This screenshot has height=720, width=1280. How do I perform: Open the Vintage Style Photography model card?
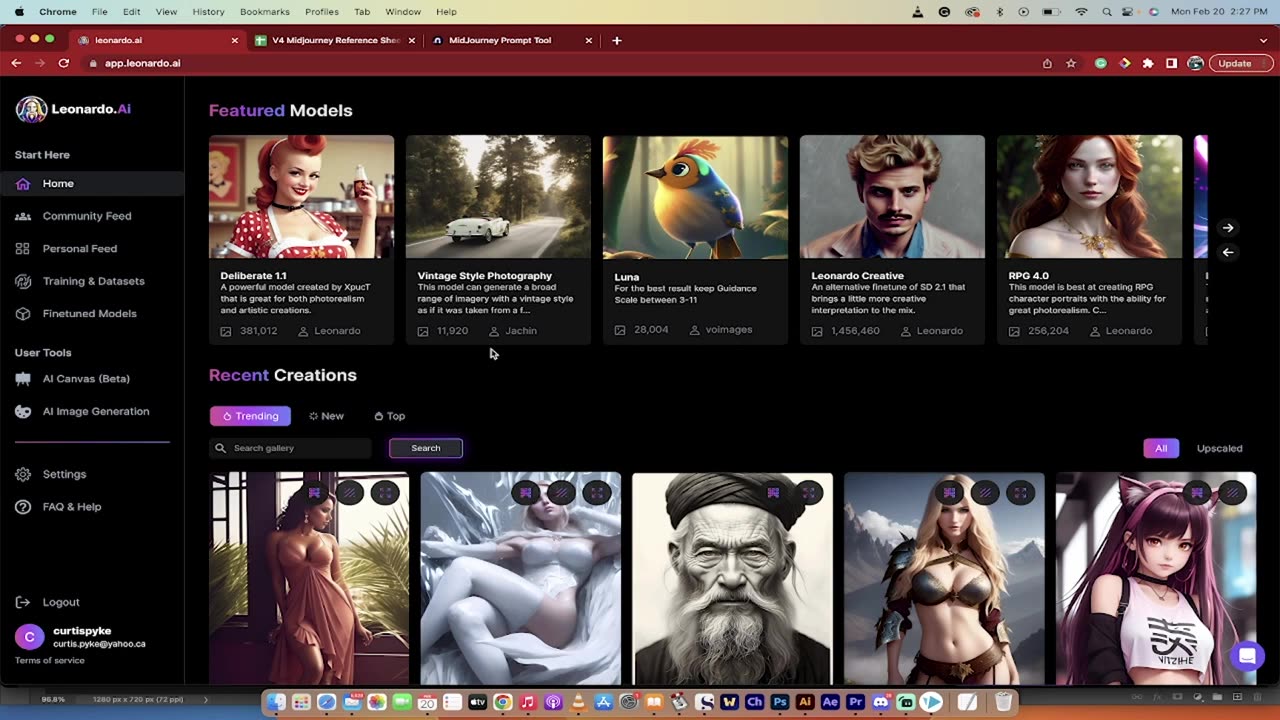click(498, 240)
